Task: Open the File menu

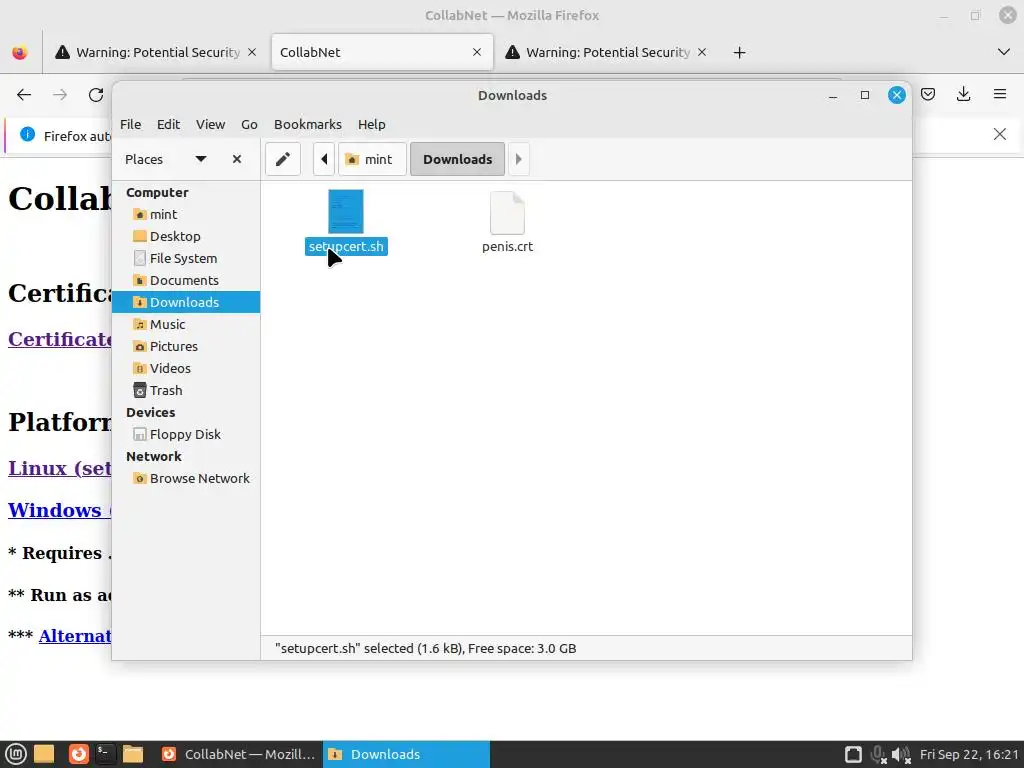Action: (131, 124)
